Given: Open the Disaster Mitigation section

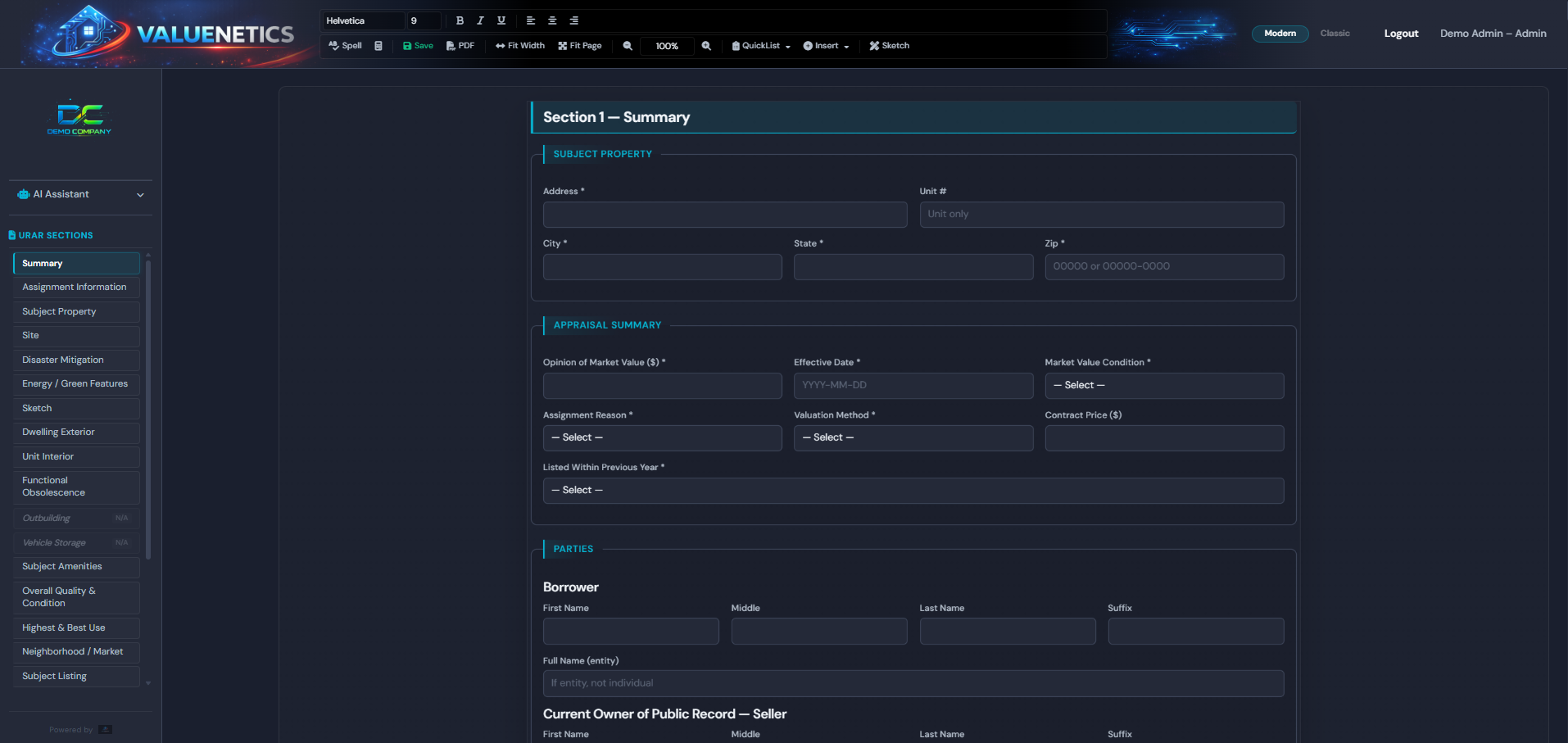Looking at the screenshot, I should click(76, 360).
